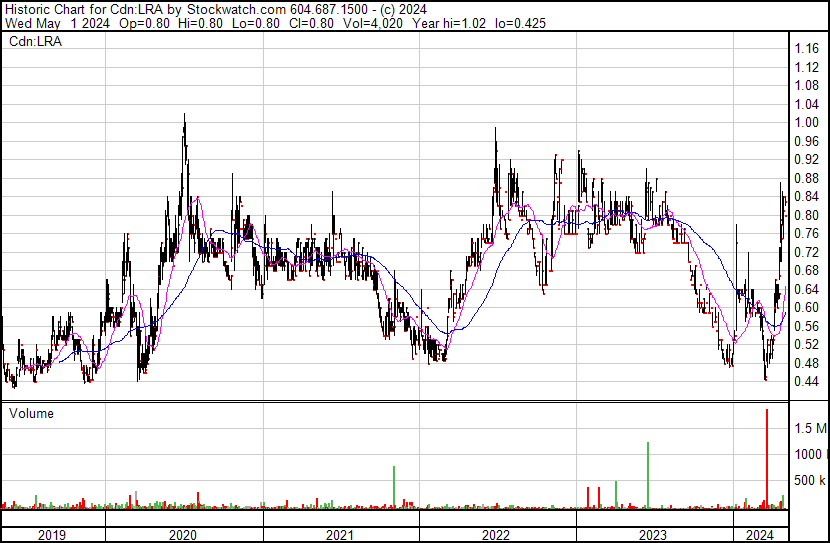Click the 'Op=0.80' value in header
Viewport: 830px width, 543px height.
pos(145,23)
